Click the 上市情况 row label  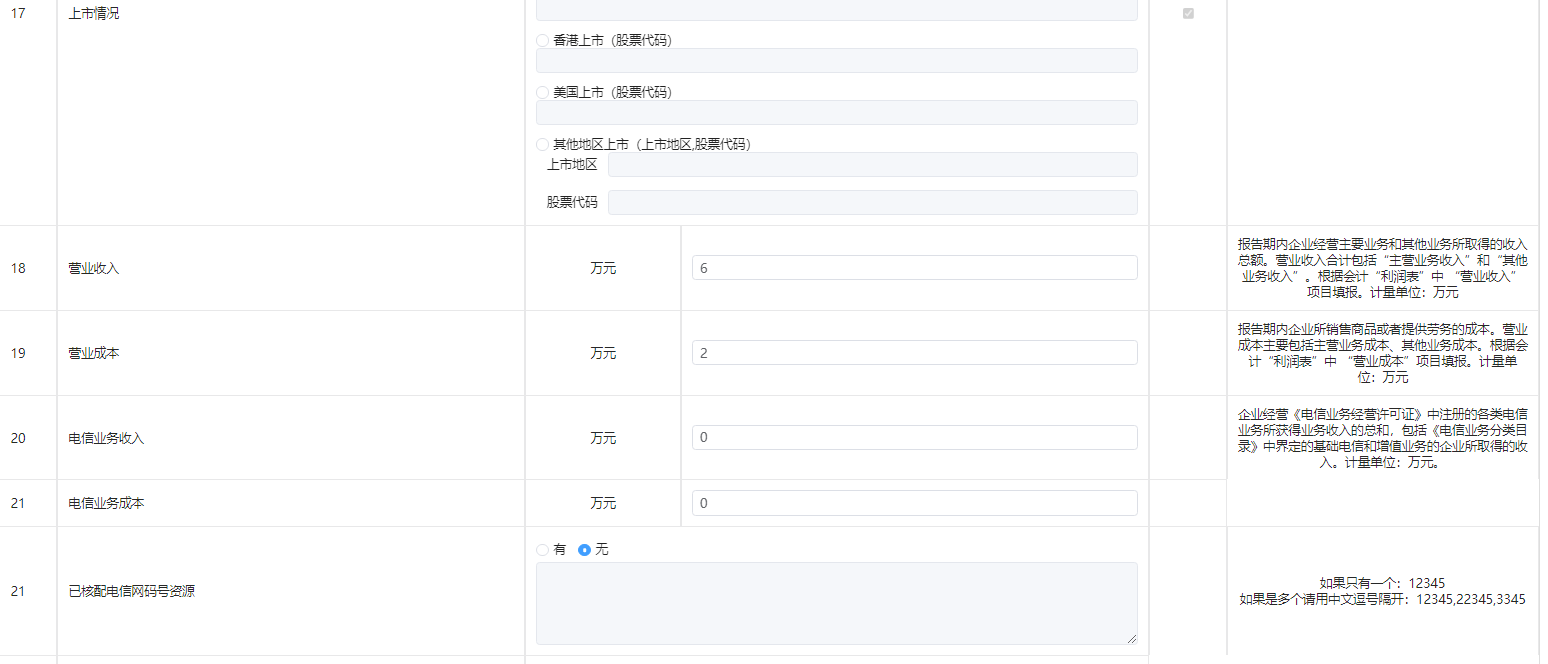94,14
